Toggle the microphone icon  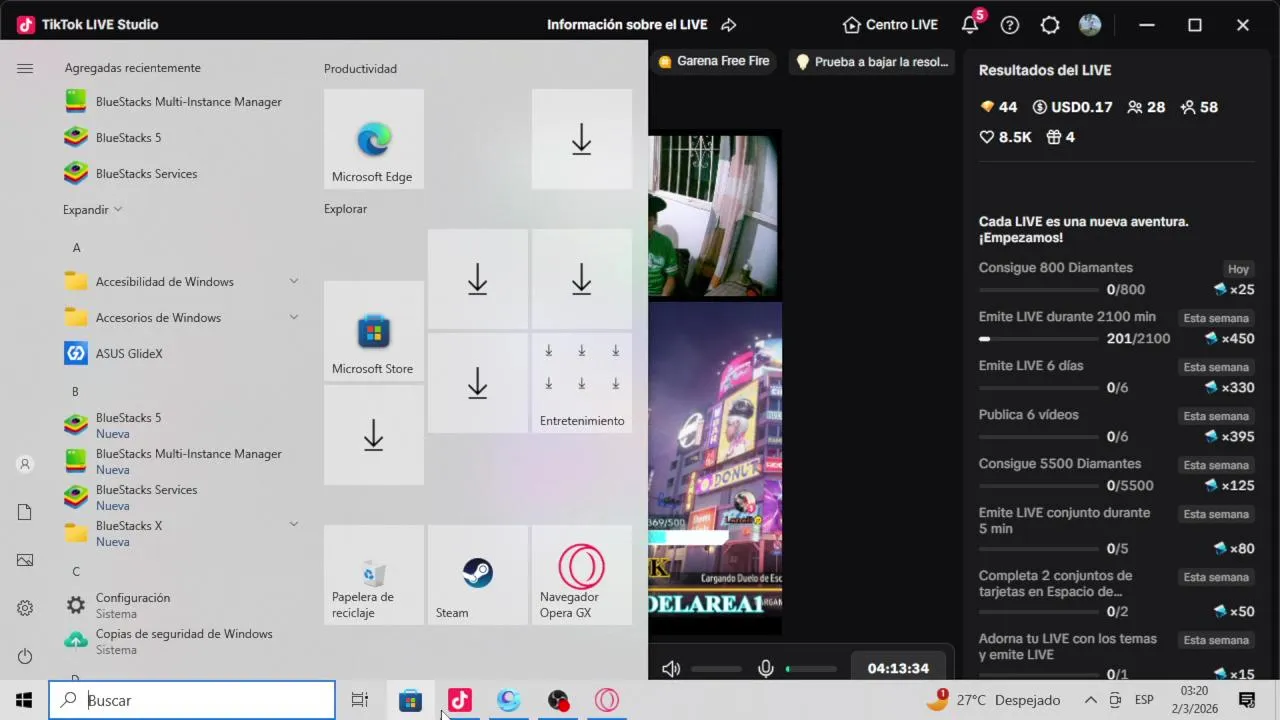click(x=766, y=669)
